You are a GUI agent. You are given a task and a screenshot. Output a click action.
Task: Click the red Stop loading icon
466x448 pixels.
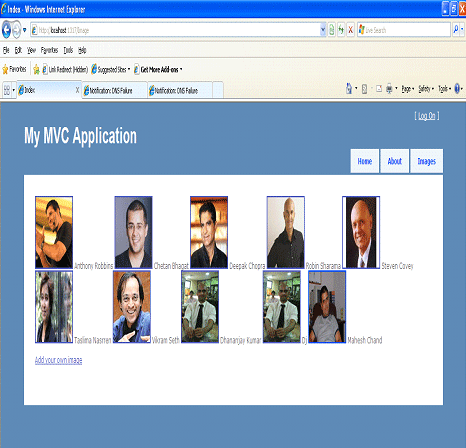coord(350,30)
